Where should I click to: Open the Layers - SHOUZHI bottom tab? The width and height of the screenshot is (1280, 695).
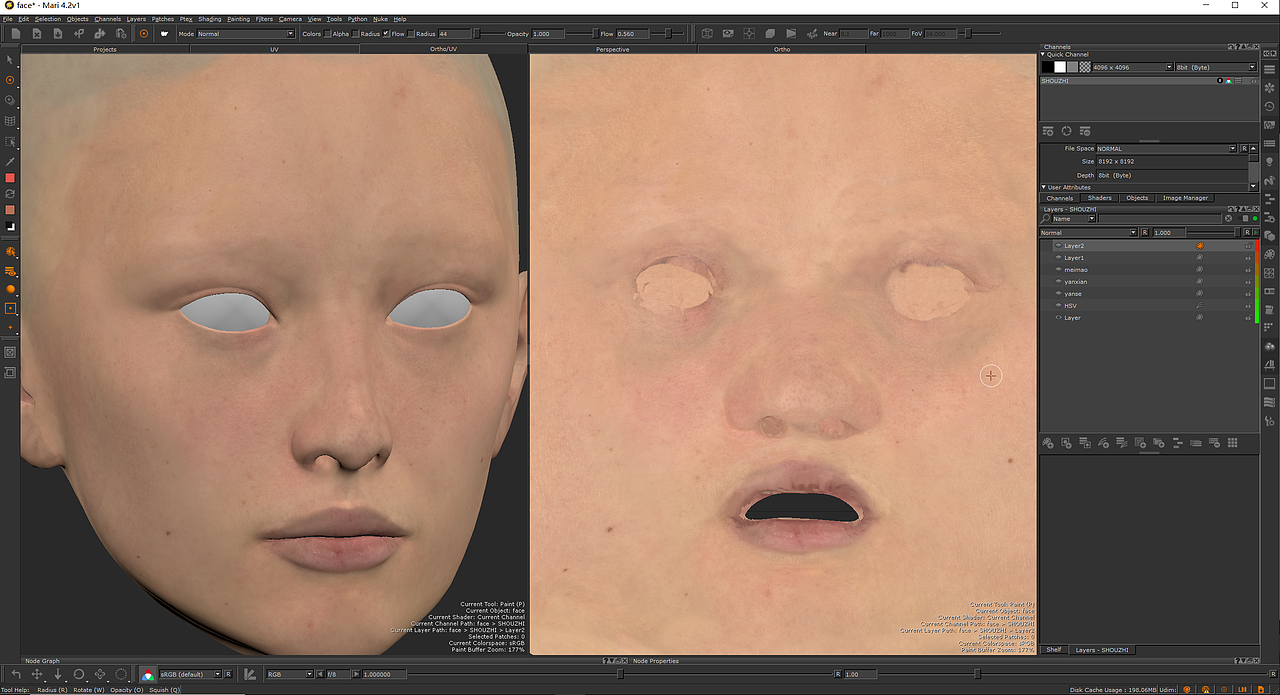pos(1103,650)
